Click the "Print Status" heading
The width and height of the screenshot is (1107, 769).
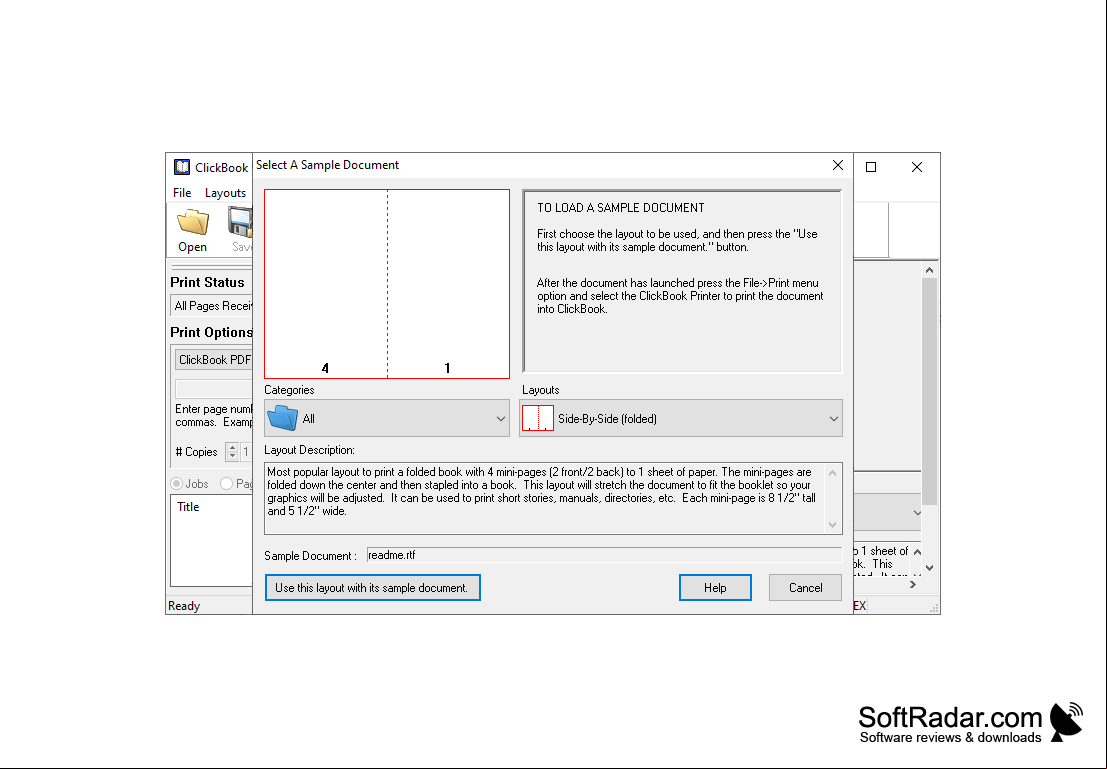pos(207,282)
